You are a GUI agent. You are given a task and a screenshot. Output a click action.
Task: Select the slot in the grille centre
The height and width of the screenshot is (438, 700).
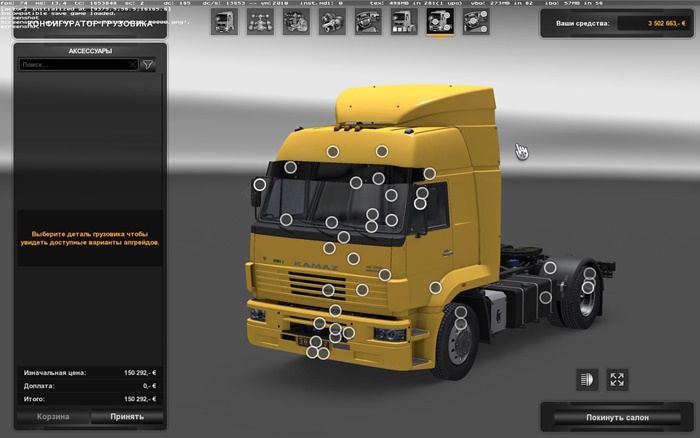[328, 290]
